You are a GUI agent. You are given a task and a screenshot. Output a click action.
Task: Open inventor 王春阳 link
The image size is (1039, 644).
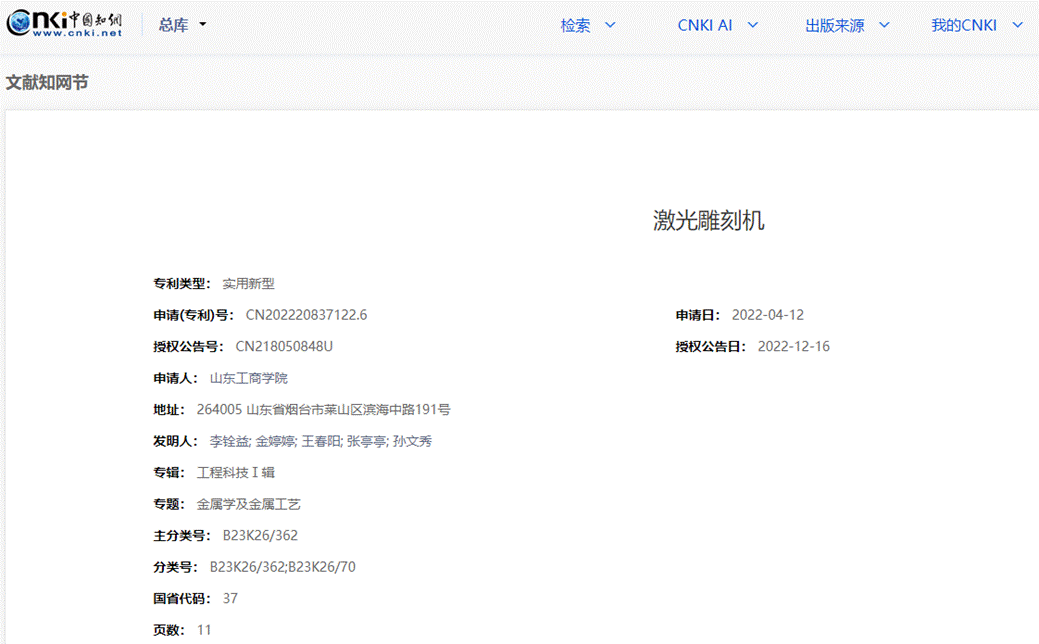[x=321, y=441]
